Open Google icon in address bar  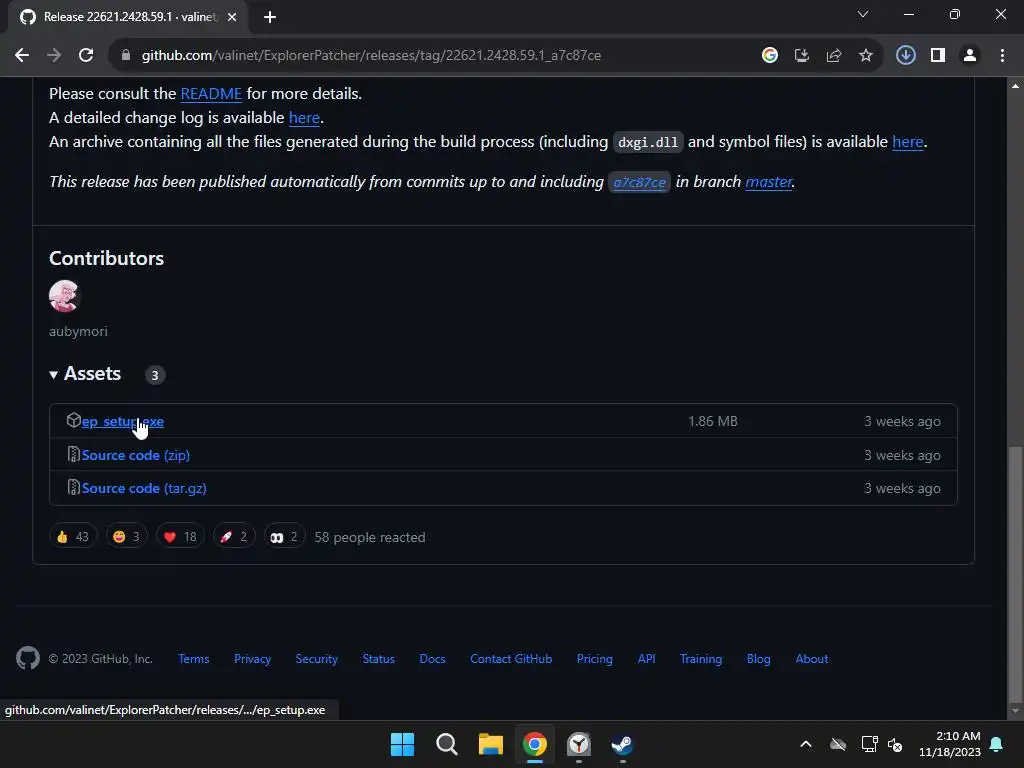769,56
